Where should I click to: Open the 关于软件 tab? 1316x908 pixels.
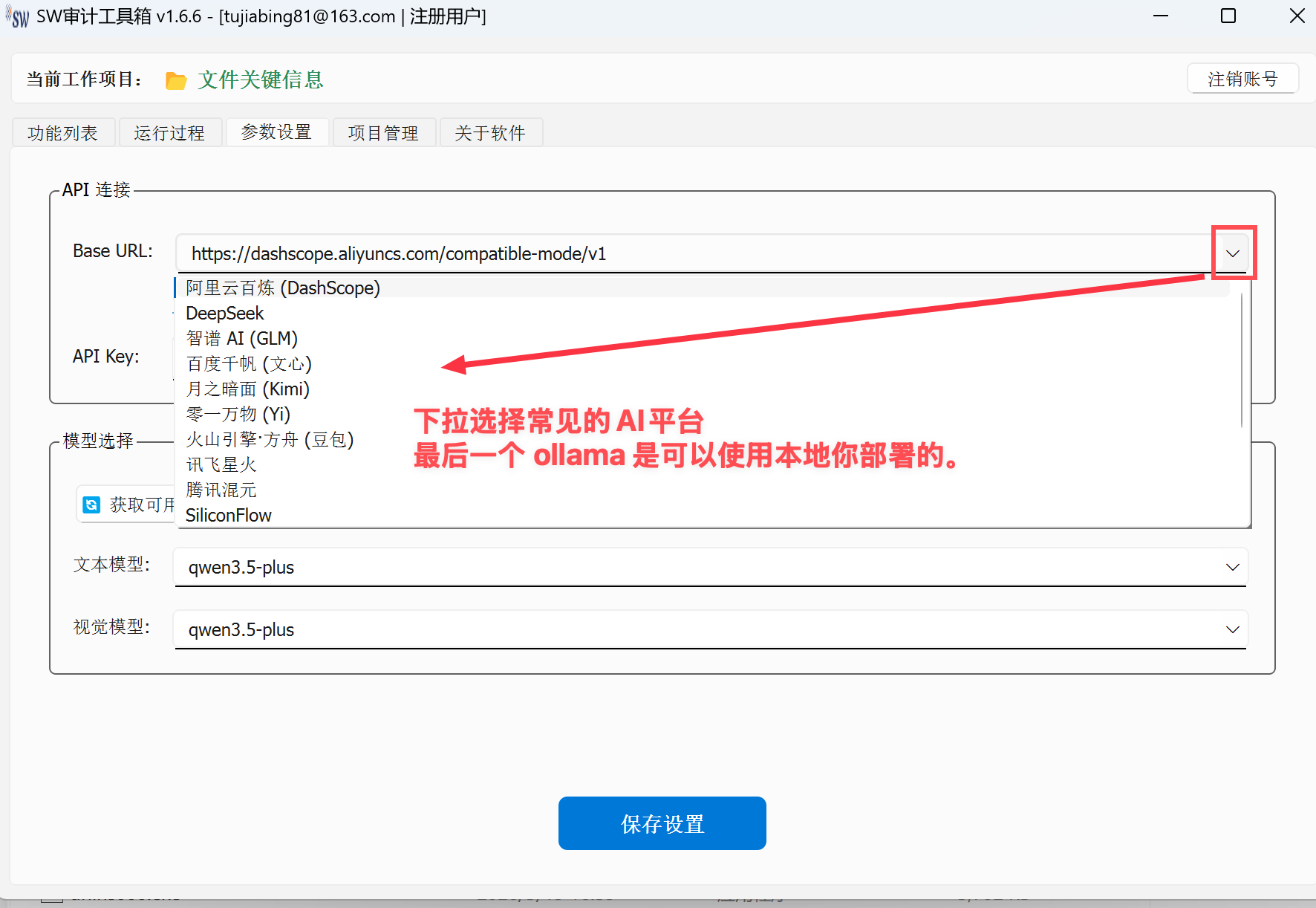[490, 133]
